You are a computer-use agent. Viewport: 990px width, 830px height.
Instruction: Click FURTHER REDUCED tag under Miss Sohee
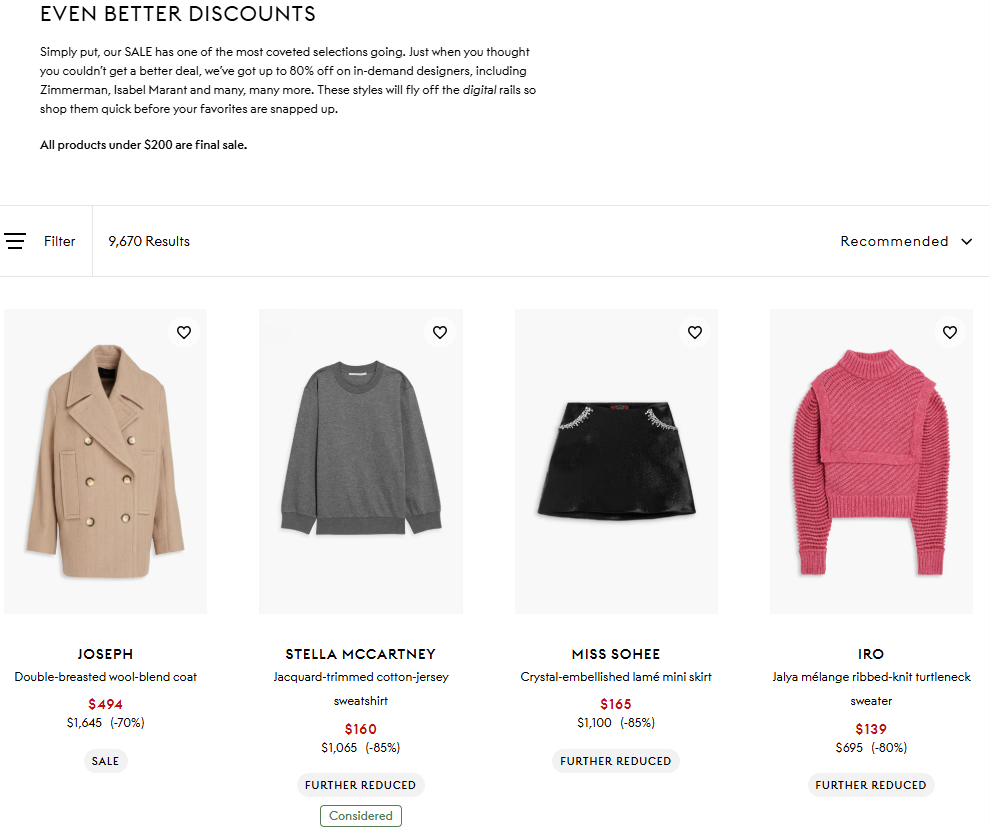616,761
